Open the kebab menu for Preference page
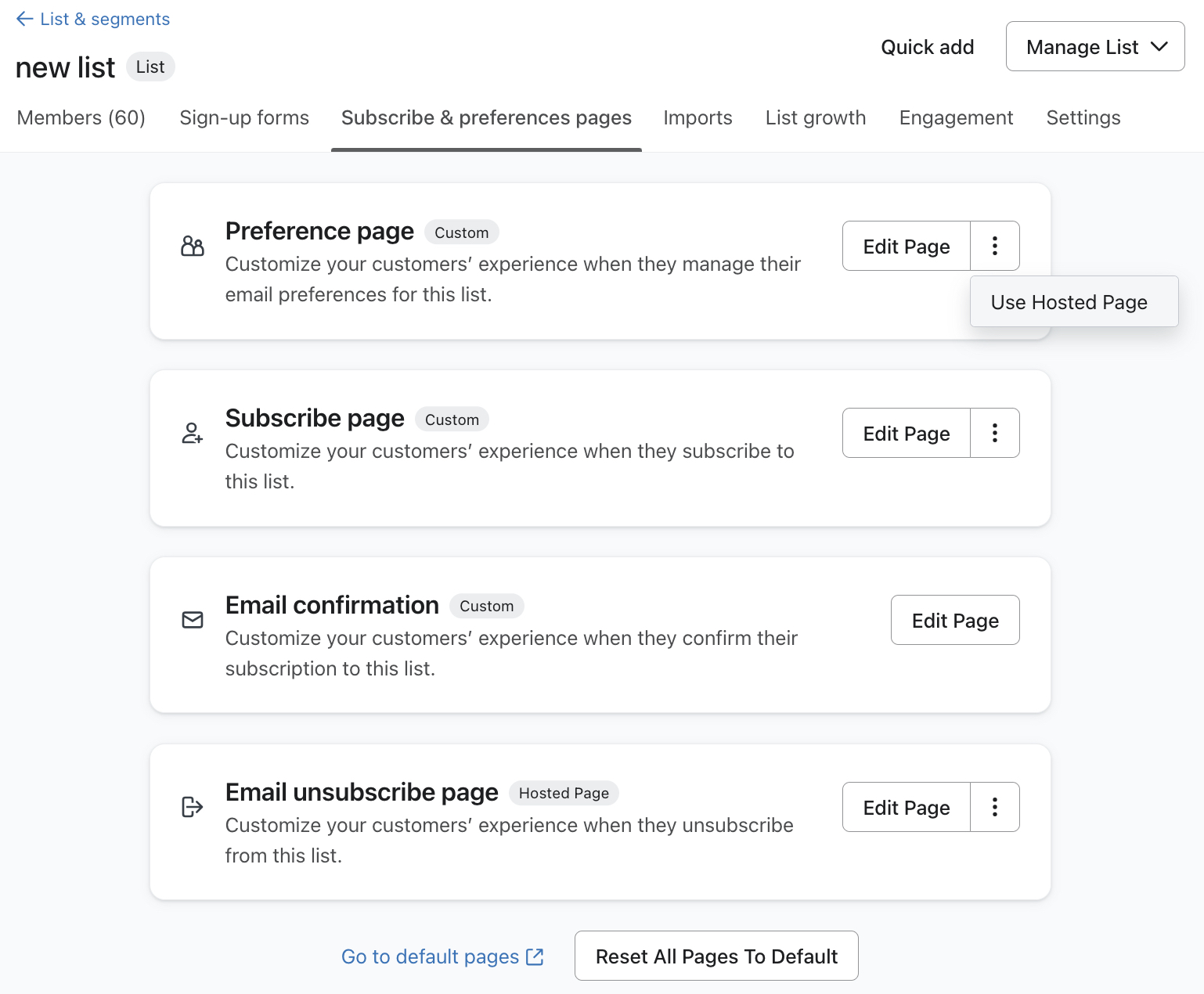This screenshot has width=1204, height=994. tap(995, 246)
